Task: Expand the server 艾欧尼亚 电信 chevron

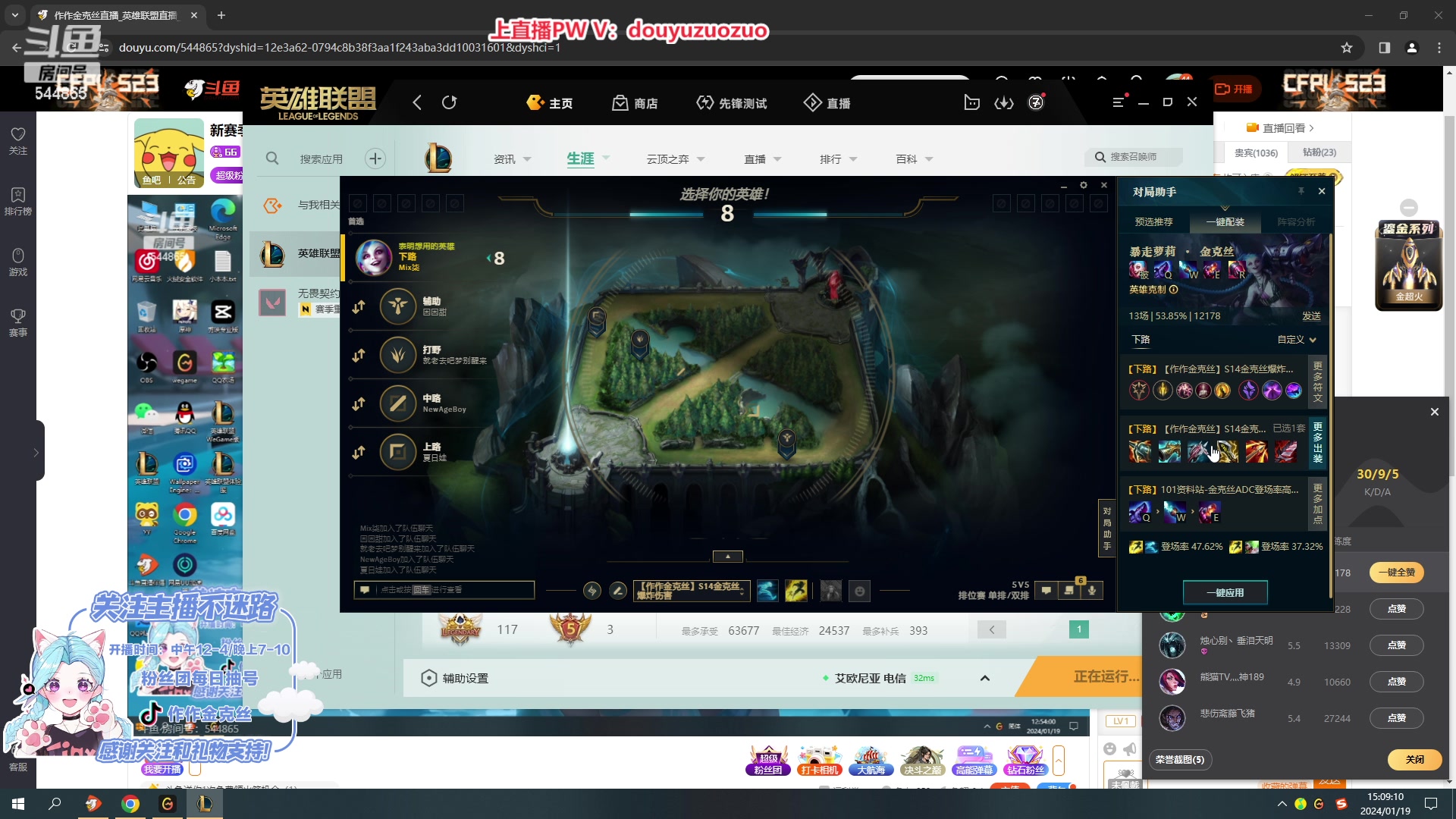Action: (985, 678)
